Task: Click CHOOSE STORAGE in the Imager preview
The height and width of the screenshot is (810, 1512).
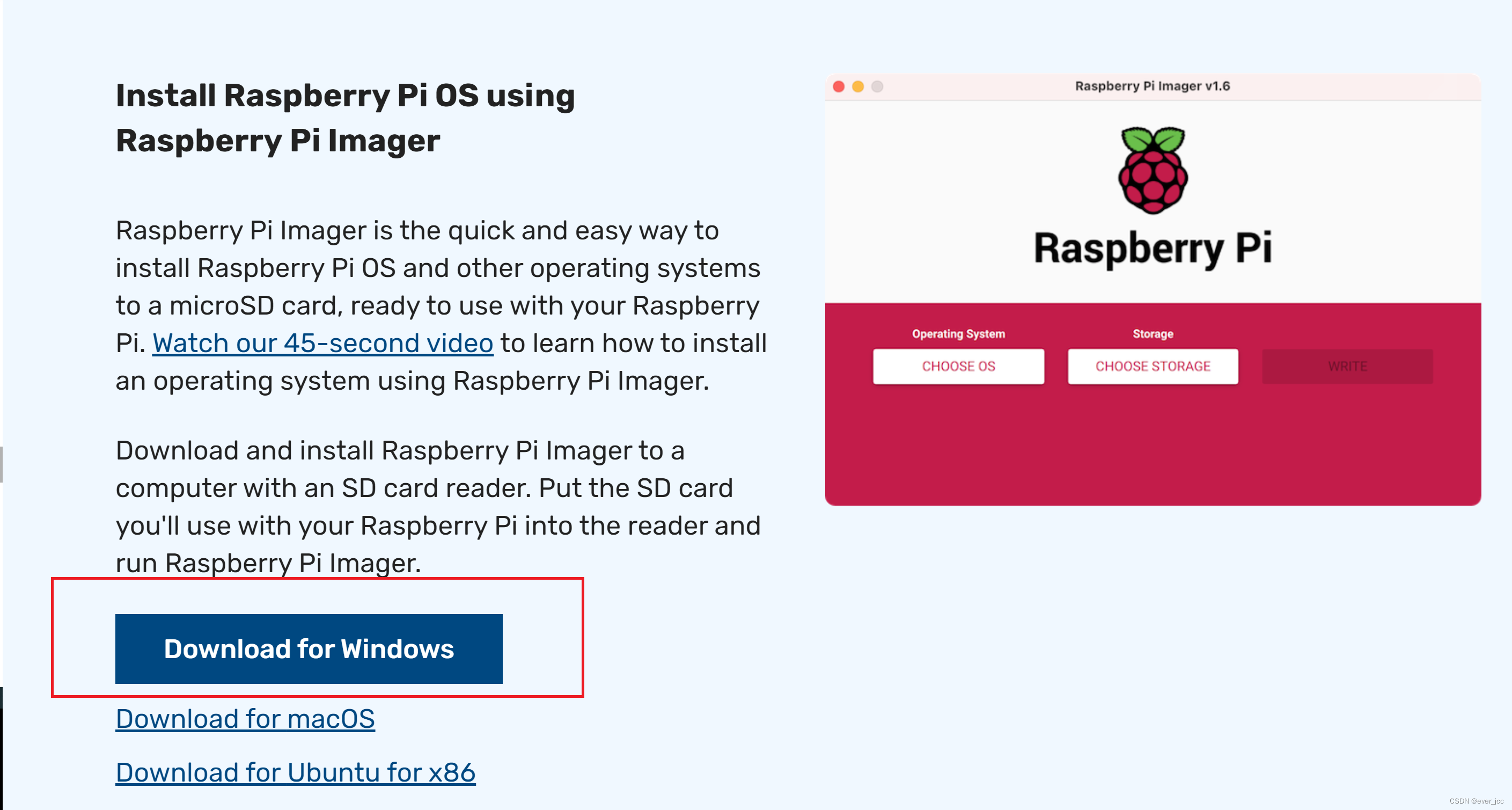Action: tap(1153, 367)
